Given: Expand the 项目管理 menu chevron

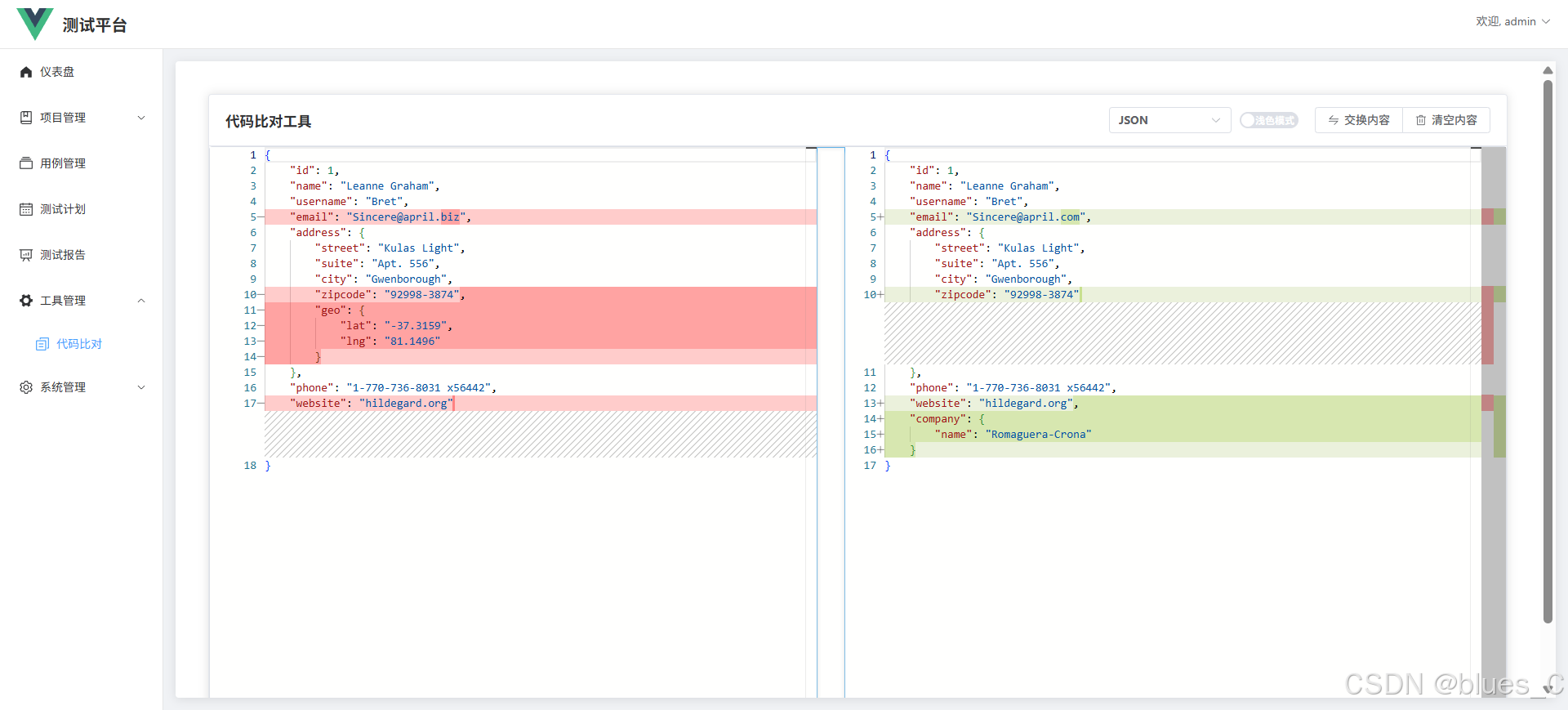Looking at the screenshot, I should [141, 118].
